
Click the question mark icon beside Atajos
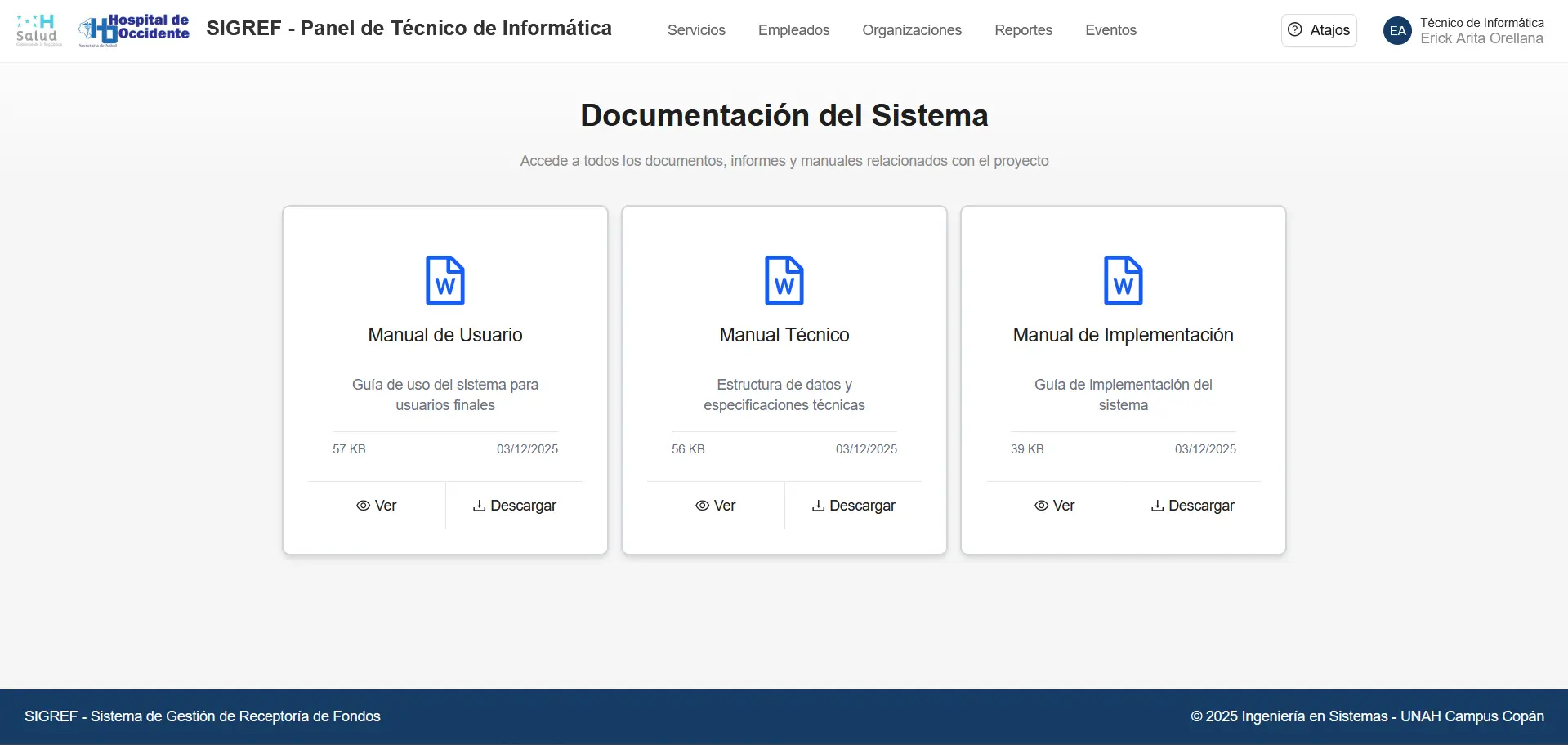point(1296,29)
